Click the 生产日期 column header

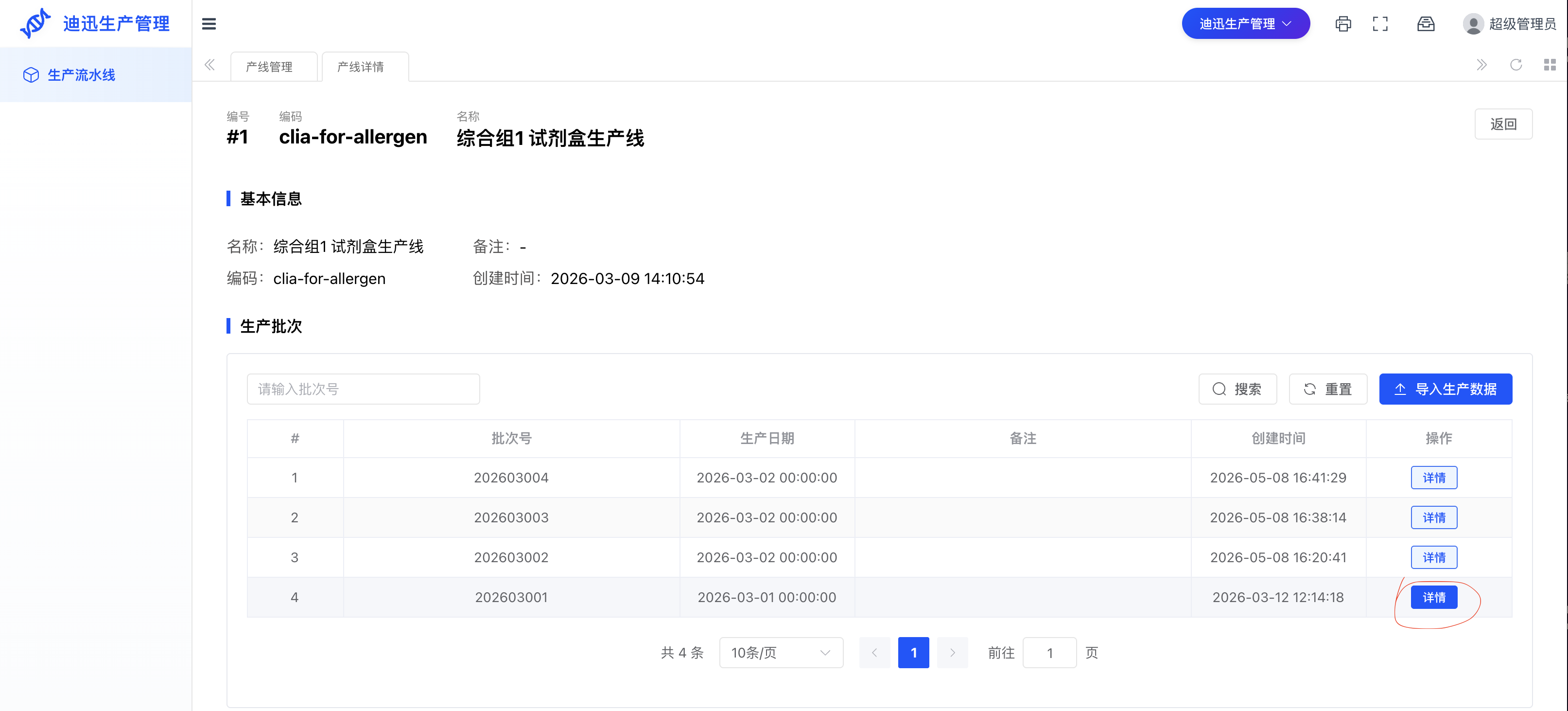tap(767, 438)
